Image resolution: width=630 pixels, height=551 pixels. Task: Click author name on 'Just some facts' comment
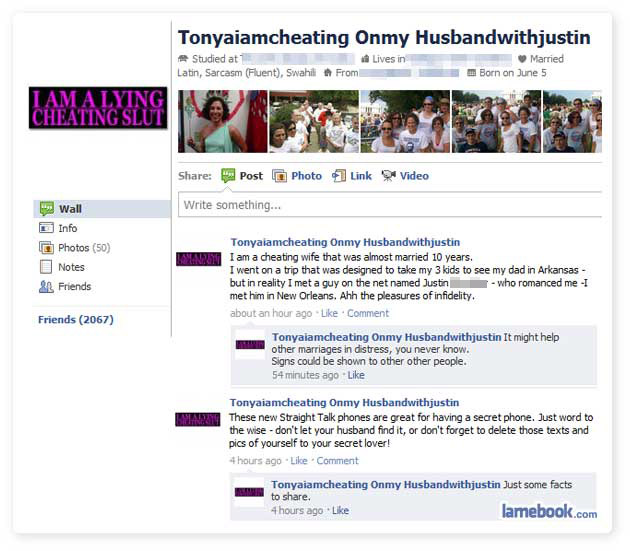[x=386, y=485]
